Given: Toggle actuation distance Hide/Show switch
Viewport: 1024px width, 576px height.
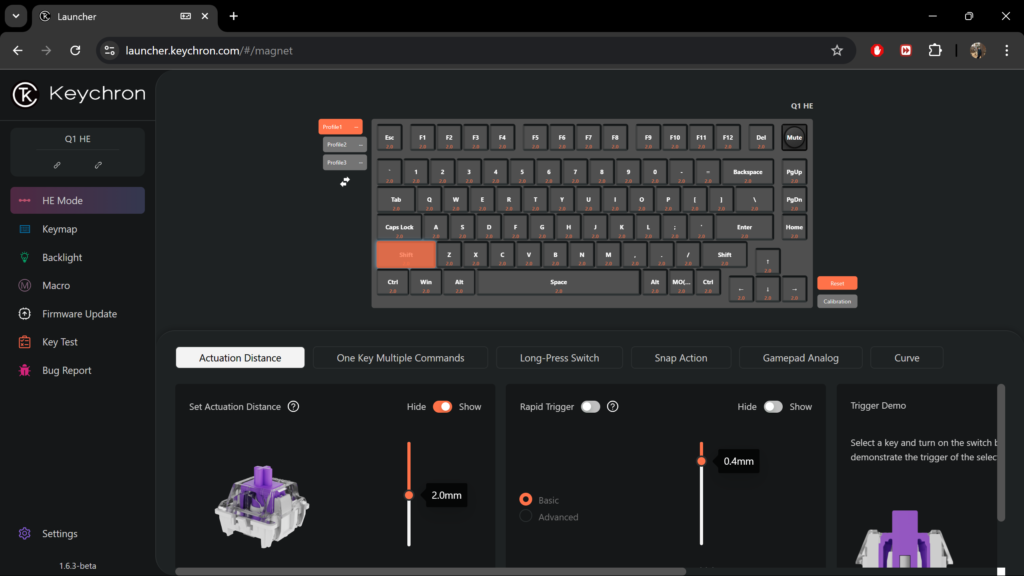Looking at the screenshot, I should (x=442, y=406).
